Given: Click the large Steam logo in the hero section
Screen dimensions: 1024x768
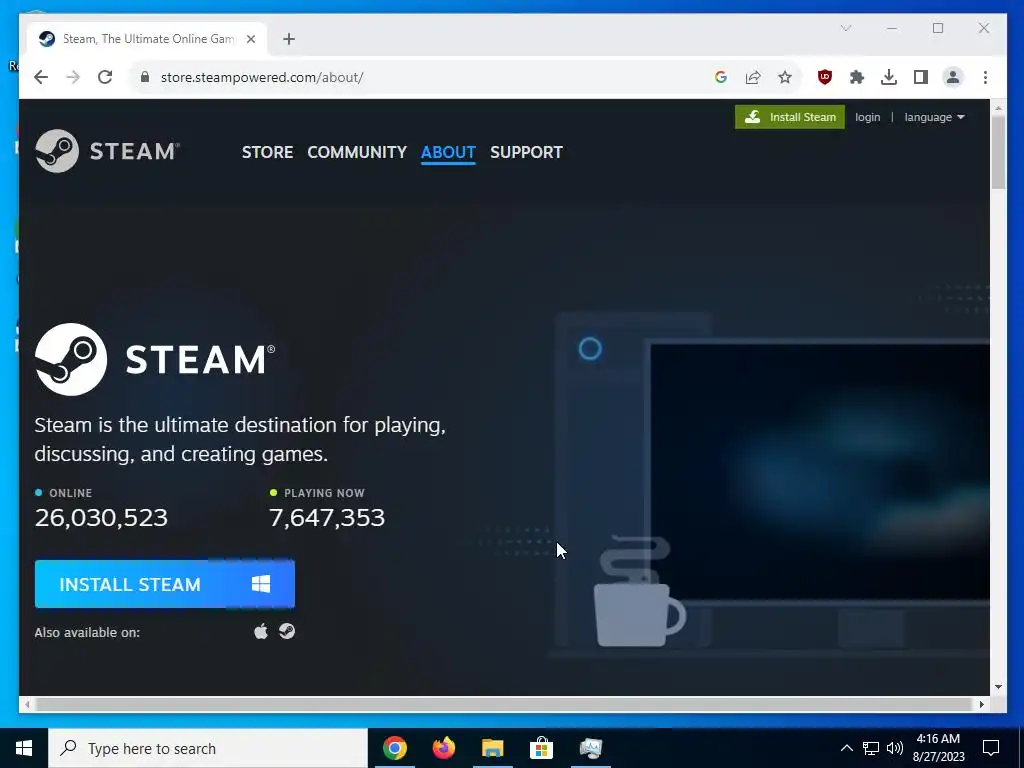Looking at the screenshot, I should point(155,359).
